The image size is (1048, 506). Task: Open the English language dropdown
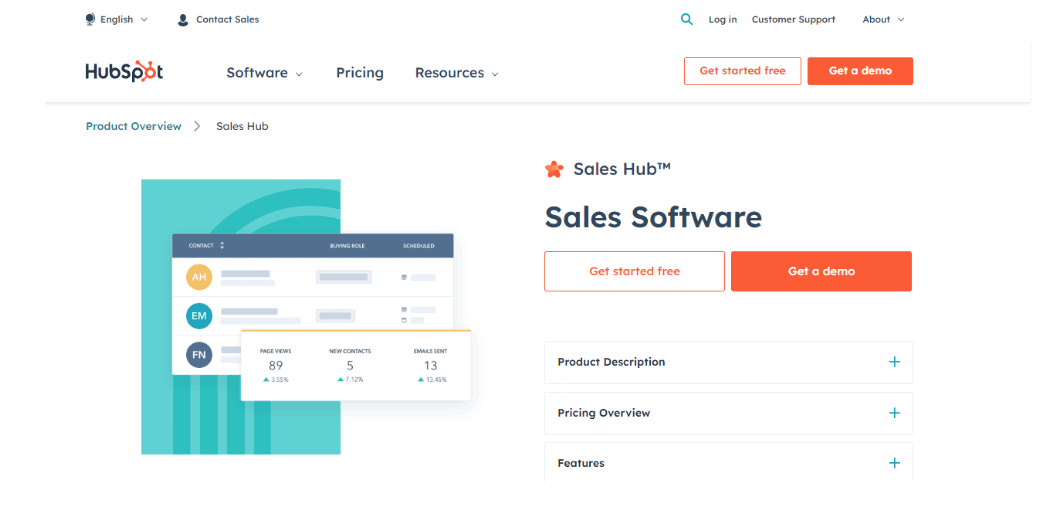pos(117,19)
